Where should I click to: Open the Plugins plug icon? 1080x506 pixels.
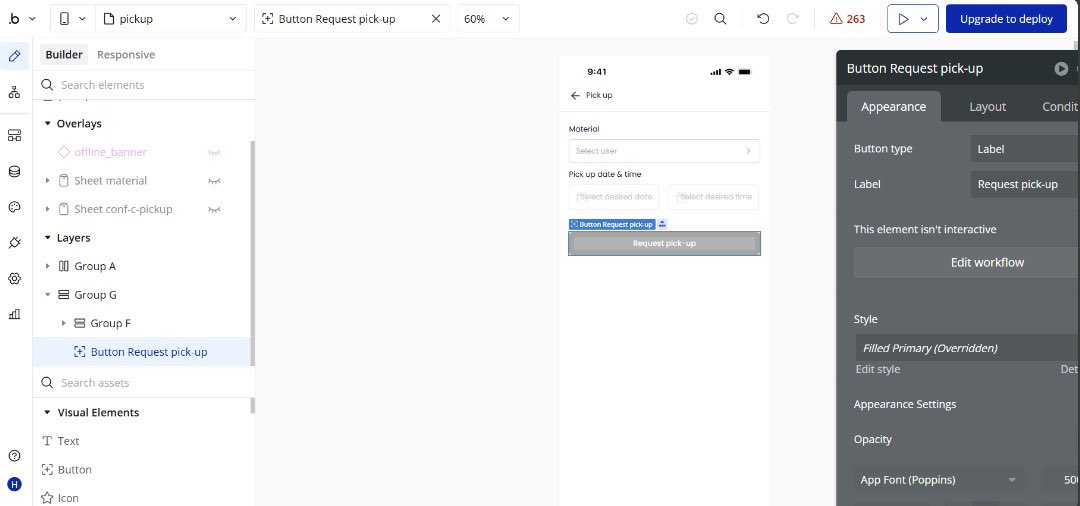point(14,242)
